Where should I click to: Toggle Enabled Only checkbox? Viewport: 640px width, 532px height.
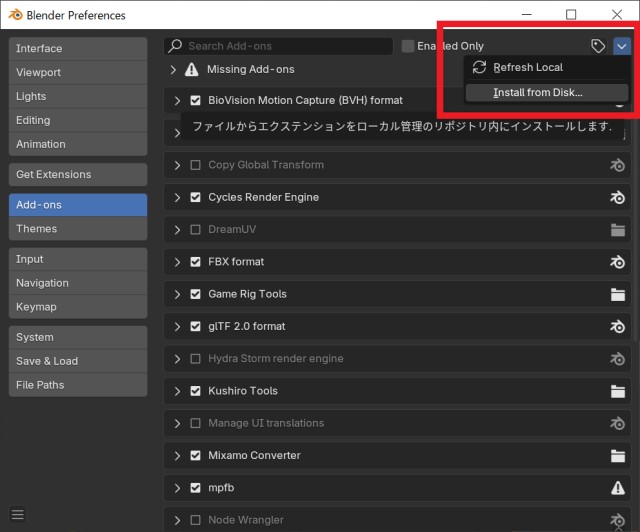407,46
